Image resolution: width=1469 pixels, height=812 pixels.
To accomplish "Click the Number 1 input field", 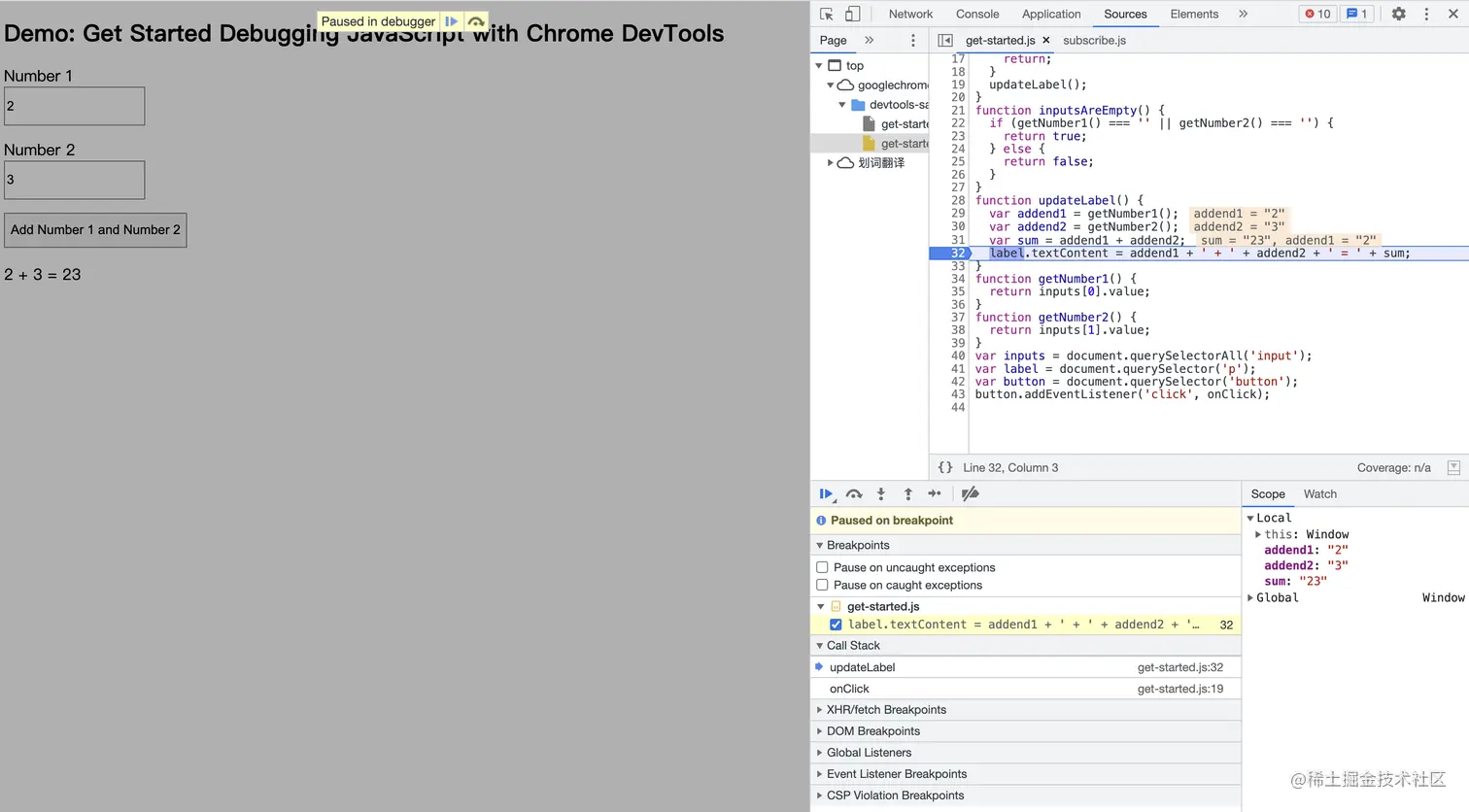I will point(75,106).
